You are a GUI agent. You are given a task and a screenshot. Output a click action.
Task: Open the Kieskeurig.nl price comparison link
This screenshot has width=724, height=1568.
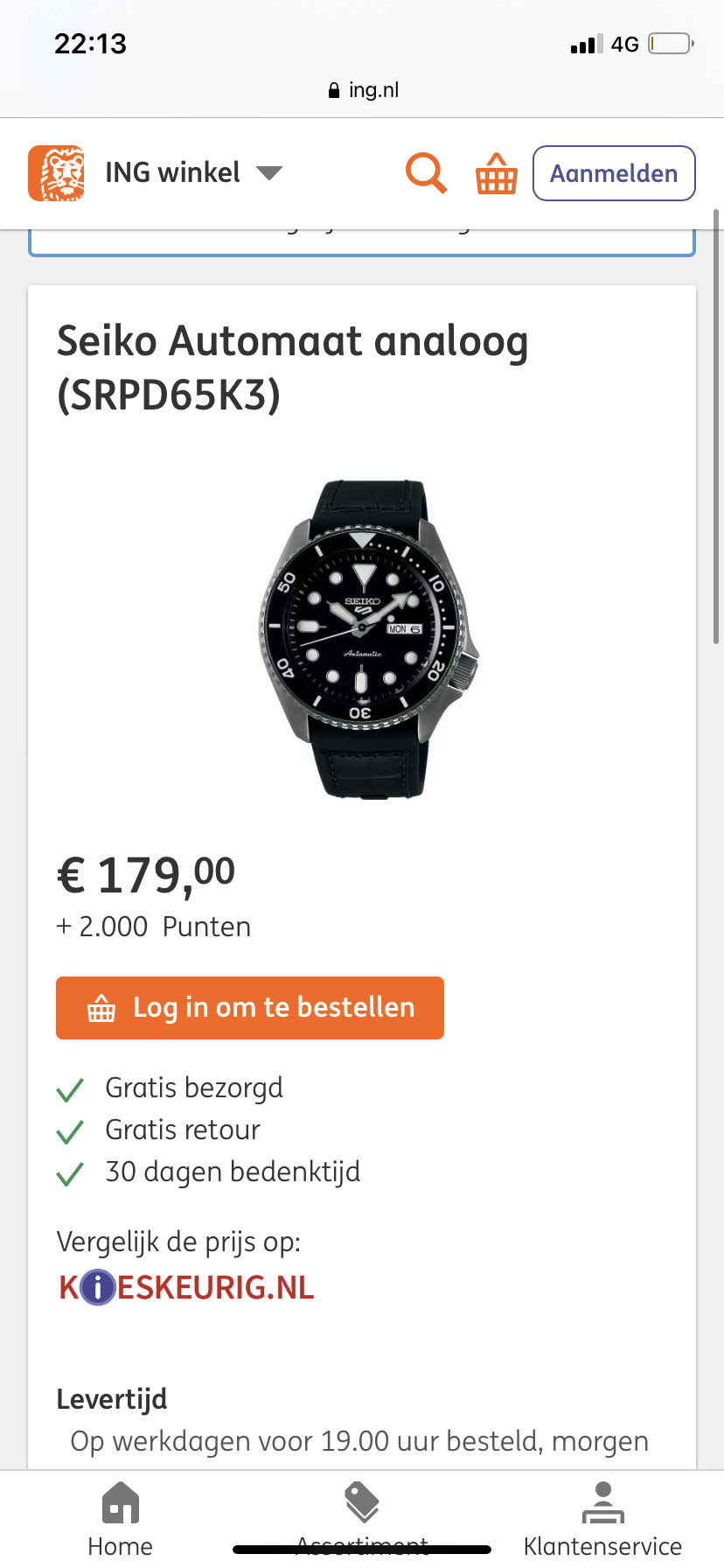click(x=186, y=1288)
